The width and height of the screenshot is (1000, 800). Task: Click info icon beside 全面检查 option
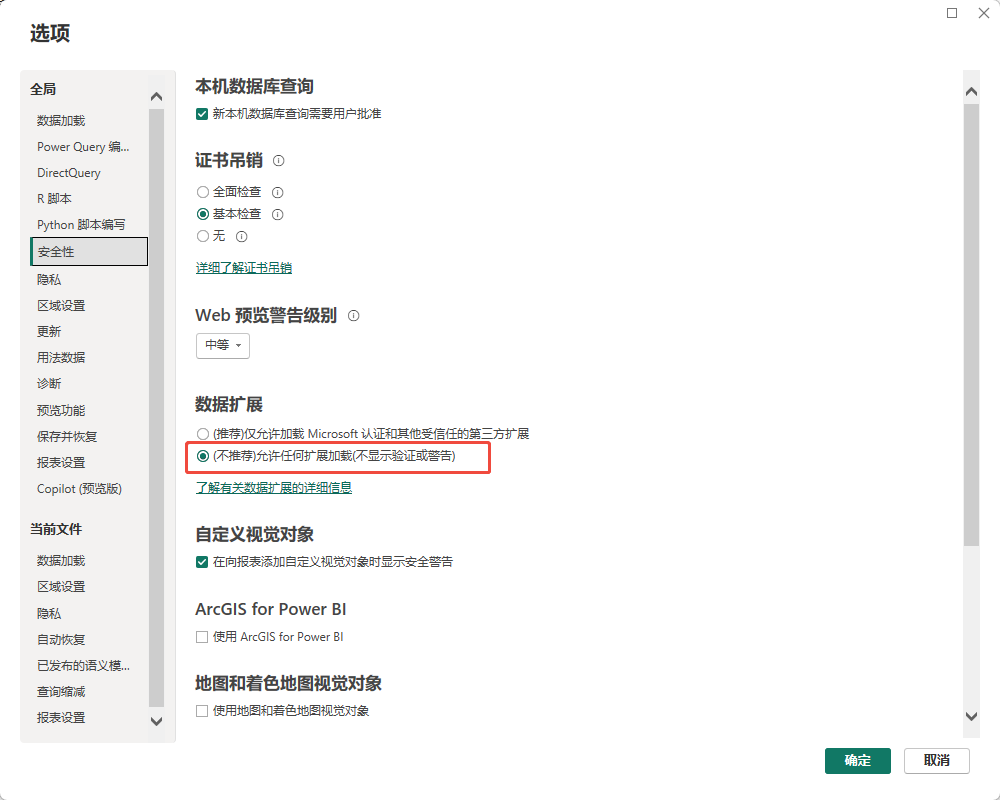pos(278,192)
